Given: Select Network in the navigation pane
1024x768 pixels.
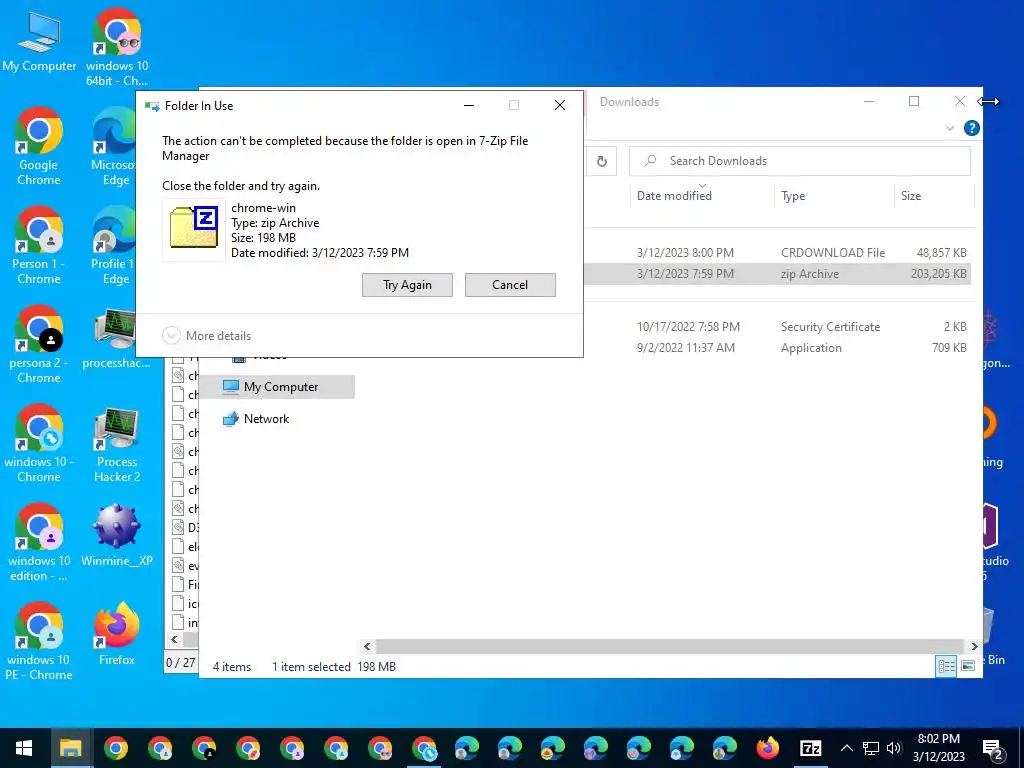Looking at the screenshot, I should (x=266, y=419).
